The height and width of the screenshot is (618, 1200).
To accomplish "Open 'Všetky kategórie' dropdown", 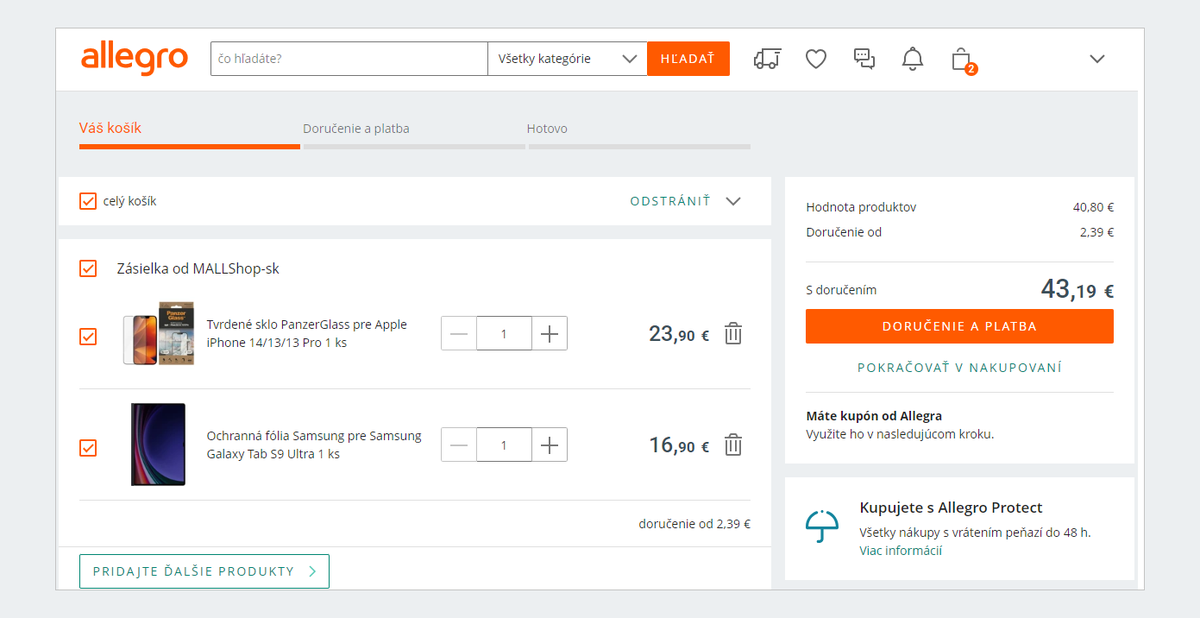I will coord(568,59).
